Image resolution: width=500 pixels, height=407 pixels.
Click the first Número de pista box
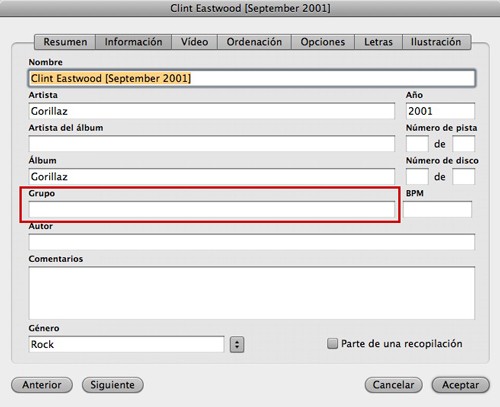(417, 144)
